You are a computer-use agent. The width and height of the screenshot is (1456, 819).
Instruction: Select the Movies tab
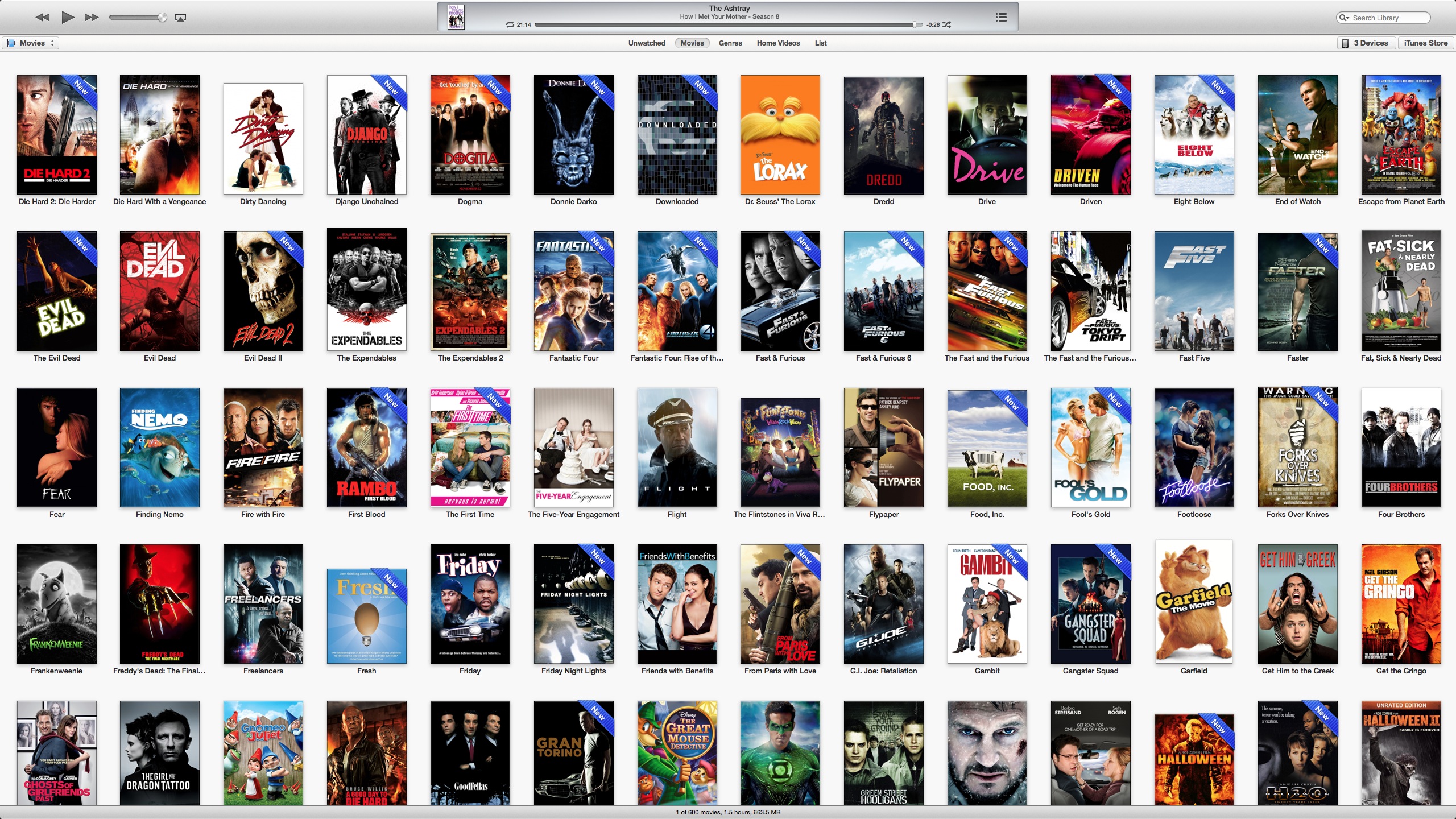(692, 43)
